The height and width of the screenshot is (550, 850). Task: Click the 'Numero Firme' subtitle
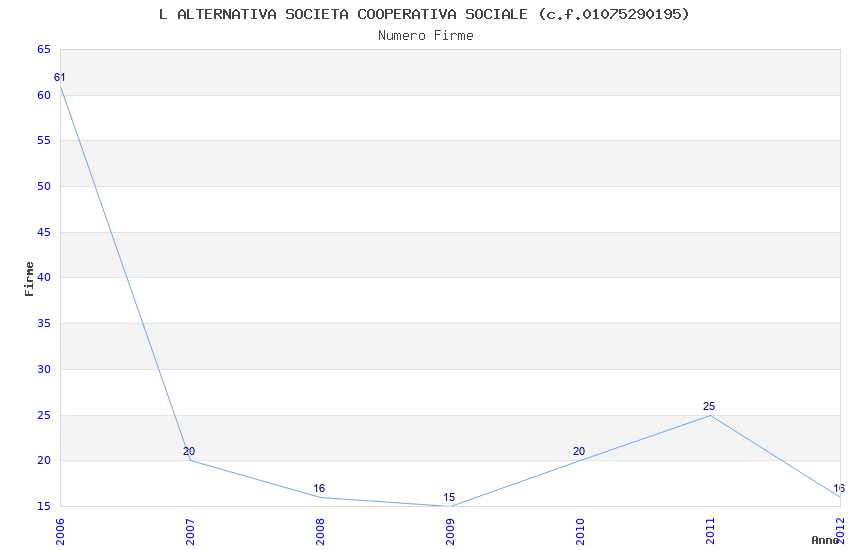tap(426, 36)
